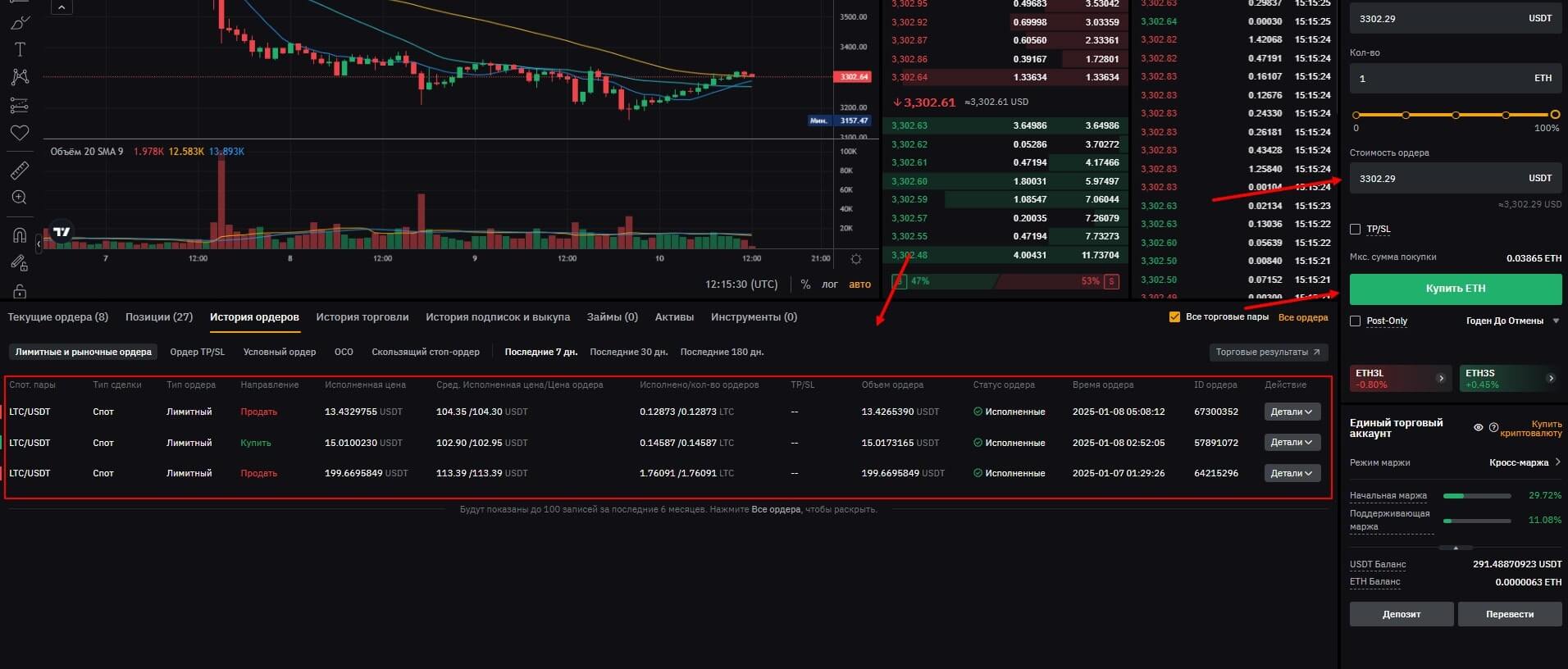Open the История торговли tab
The image size is (1568, 669).
tap(362, 317)
